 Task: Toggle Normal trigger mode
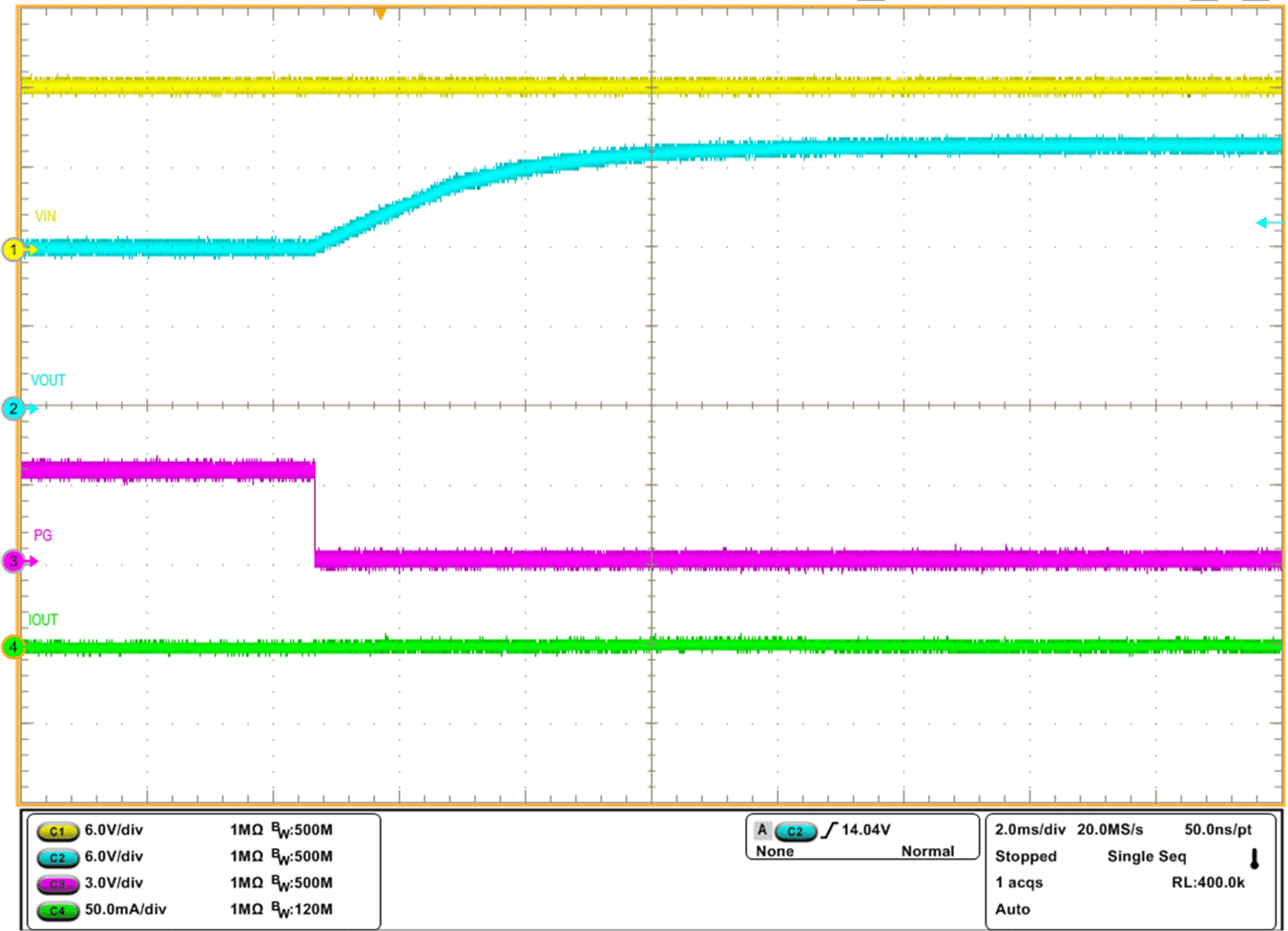click(928, 851)
